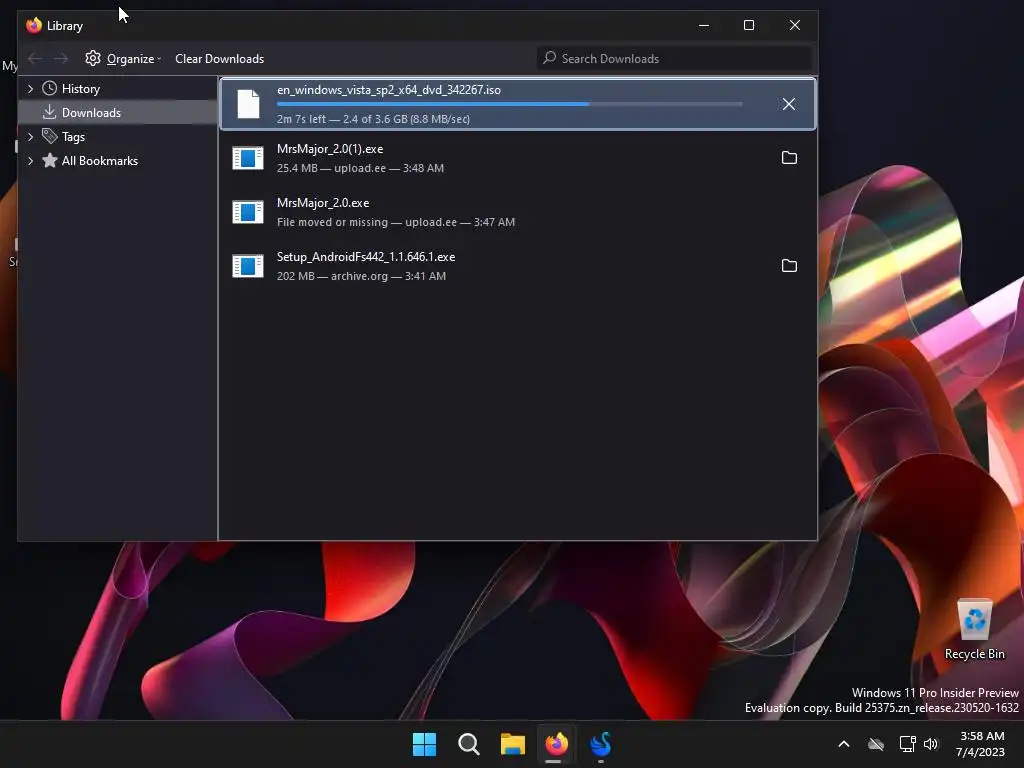Click the Firefox logo in Library title bar

[x=34, y=25]
